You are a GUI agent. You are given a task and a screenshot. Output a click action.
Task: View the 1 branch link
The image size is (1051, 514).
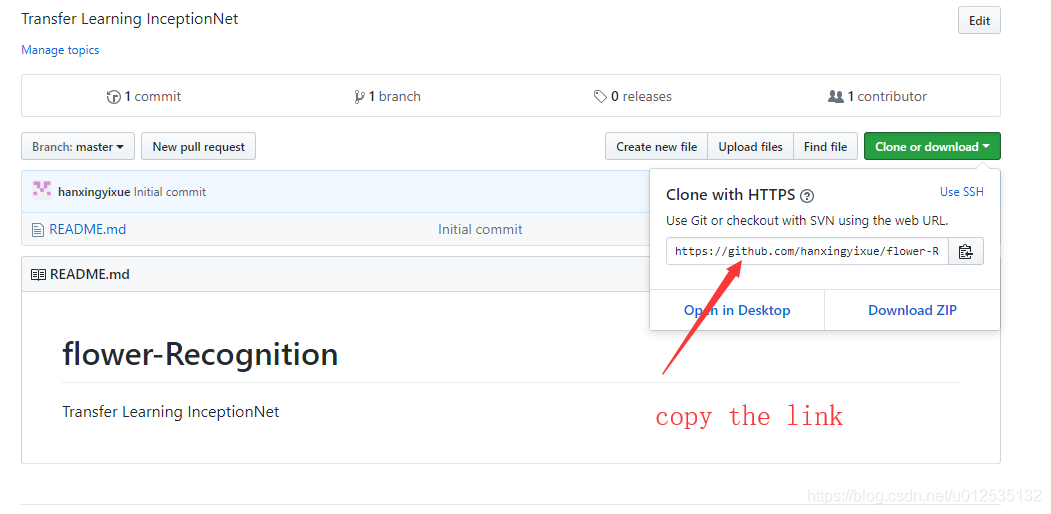(387, 97)
